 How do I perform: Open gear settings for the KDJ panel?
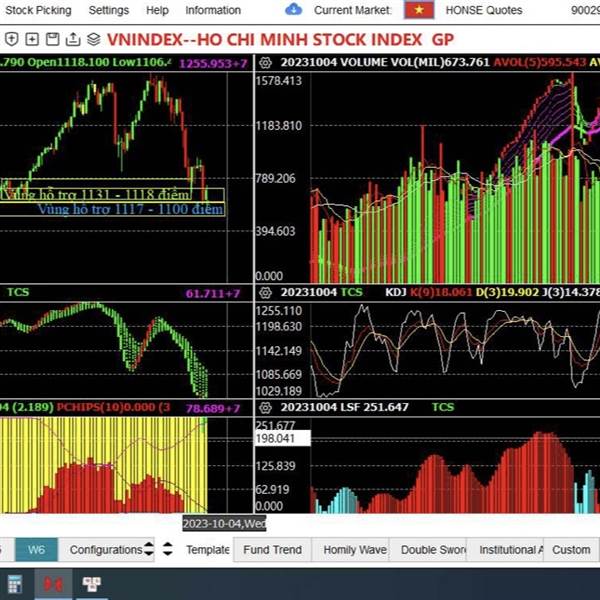pyautogui.click(x=265, y=293)
